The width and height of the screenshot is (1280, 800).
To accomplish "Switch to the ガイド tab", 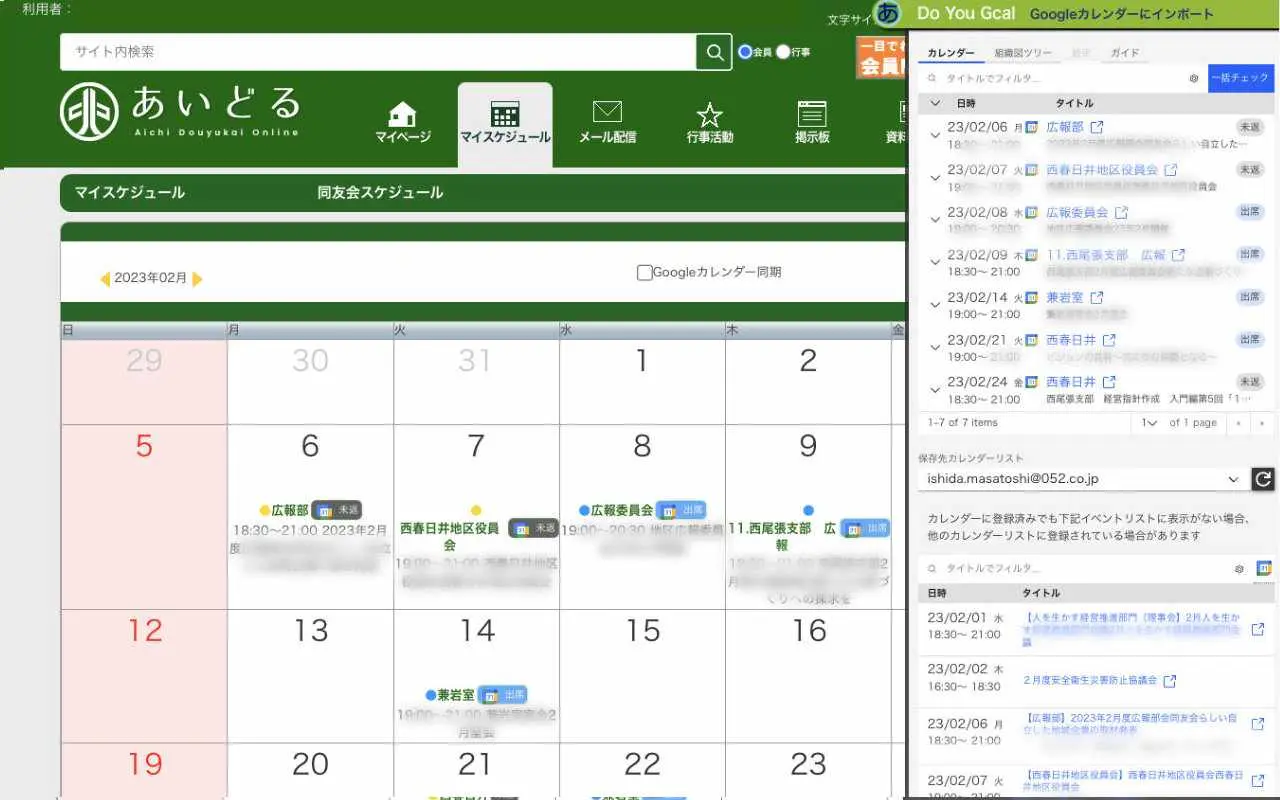I will [1124, 53].
